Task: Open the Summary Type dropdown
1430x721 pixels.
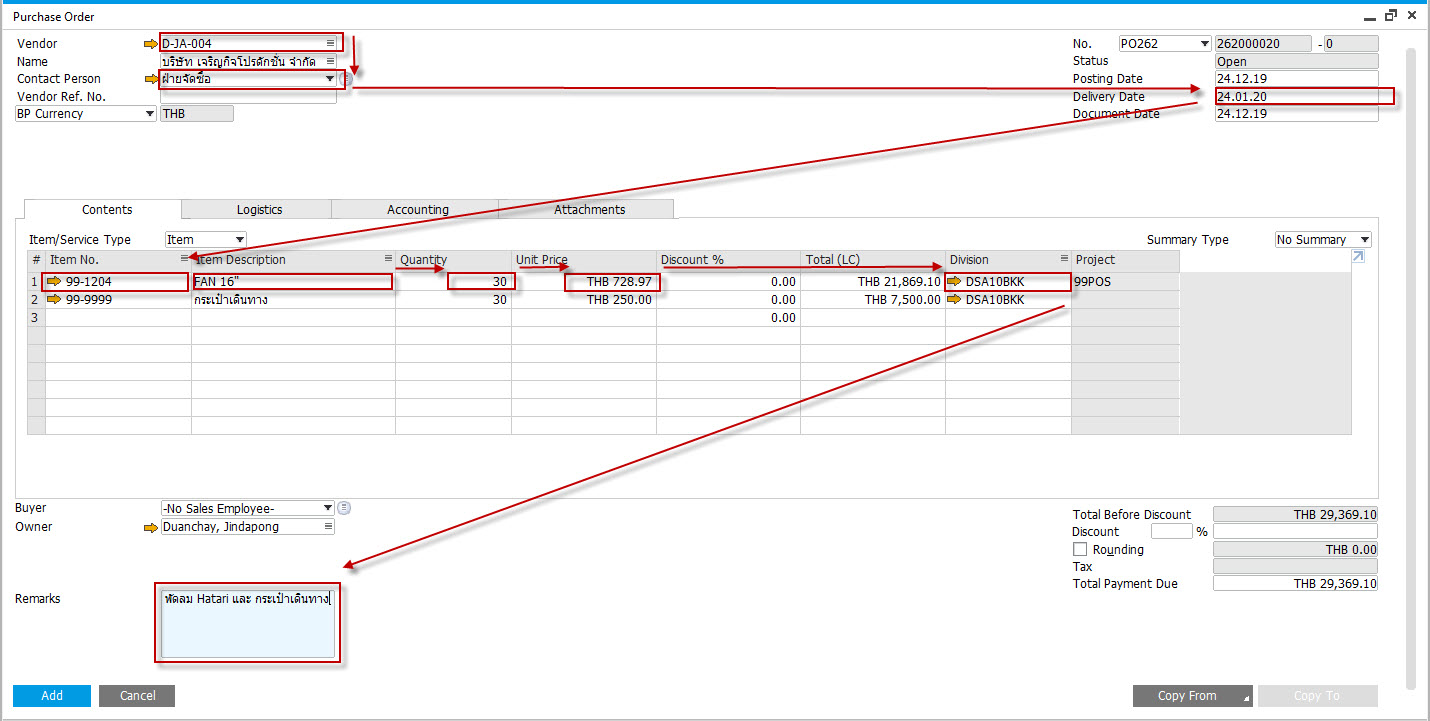Action: (1364, 240)
